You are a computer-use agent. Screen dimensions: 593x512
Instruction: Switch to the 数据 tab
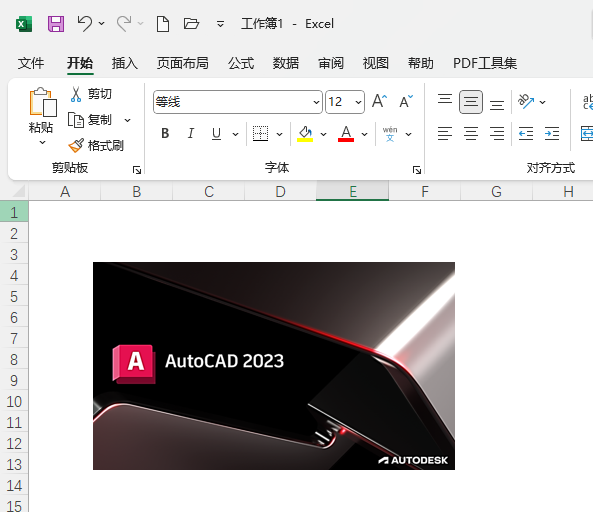click(x=286, y=63)
